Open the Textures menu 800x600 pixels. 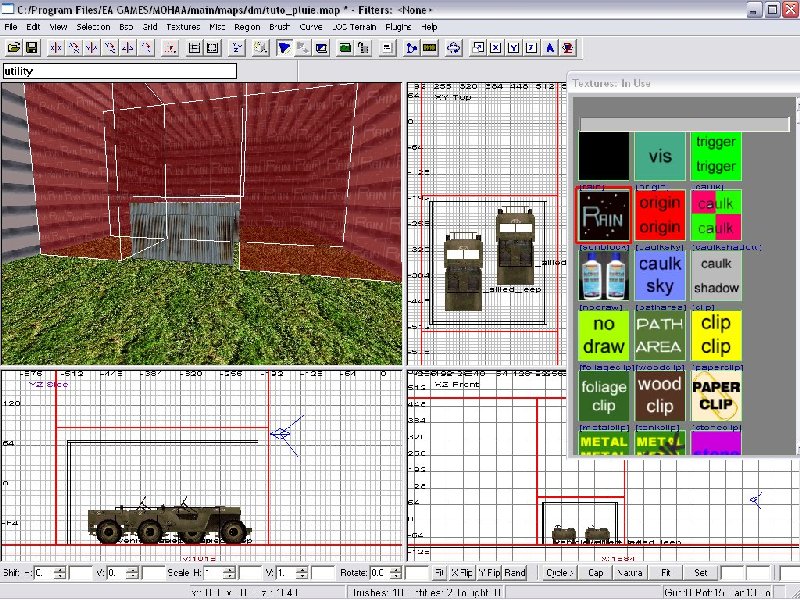click(x=183, y=27)
